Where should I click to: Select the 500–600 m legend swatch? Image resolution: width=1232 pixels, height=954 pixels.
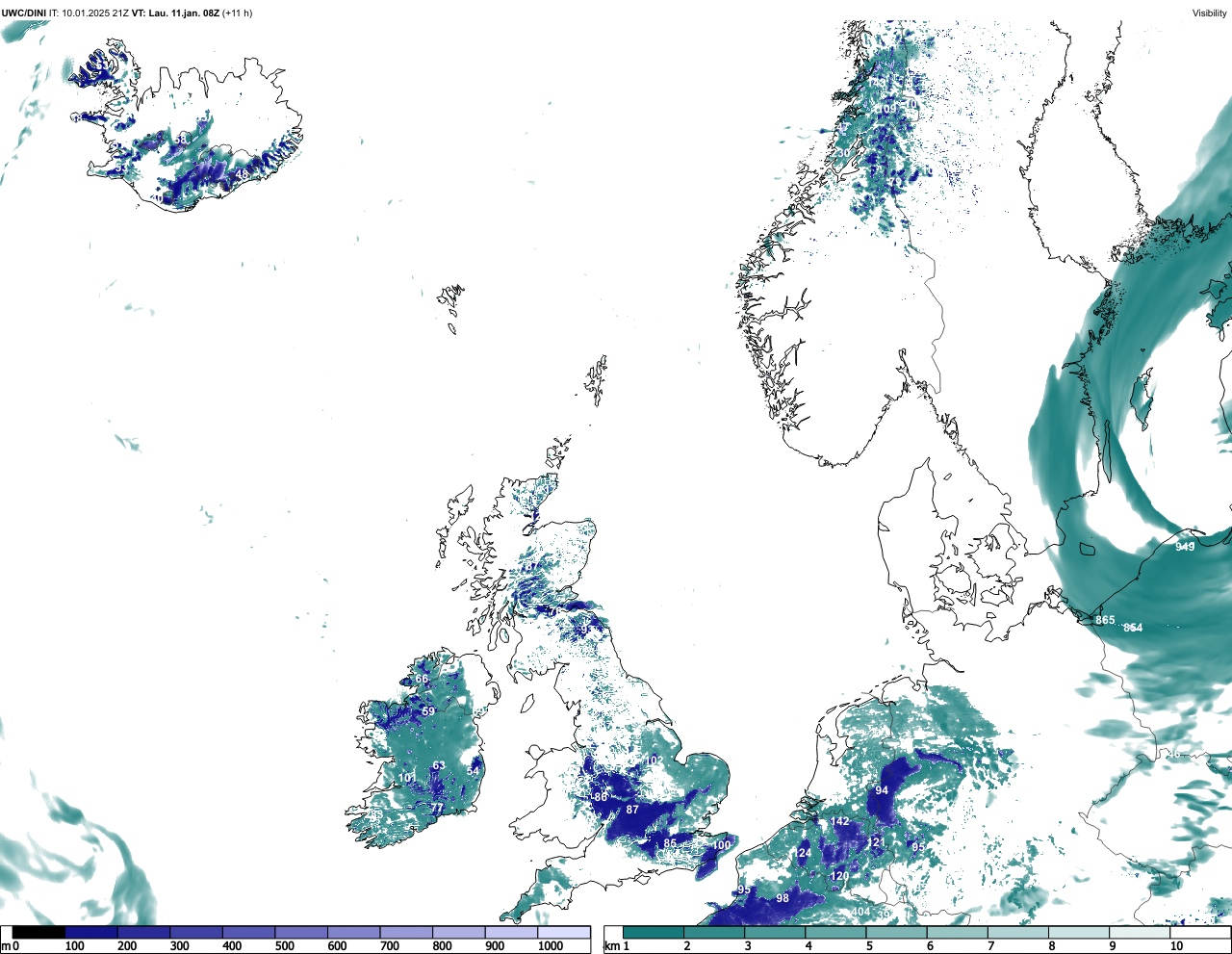click(x=301, y=932)
